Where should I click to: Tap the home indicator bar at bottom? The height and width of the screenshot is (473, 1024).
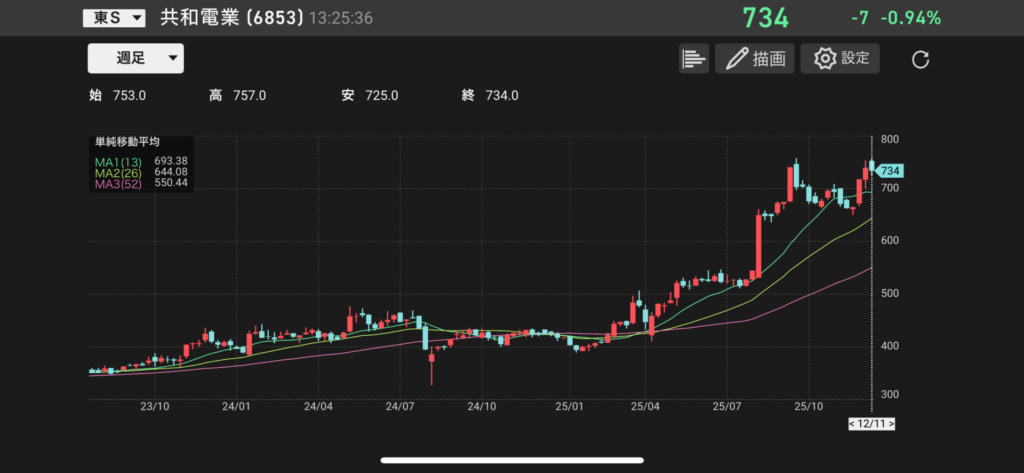(512, 461)
